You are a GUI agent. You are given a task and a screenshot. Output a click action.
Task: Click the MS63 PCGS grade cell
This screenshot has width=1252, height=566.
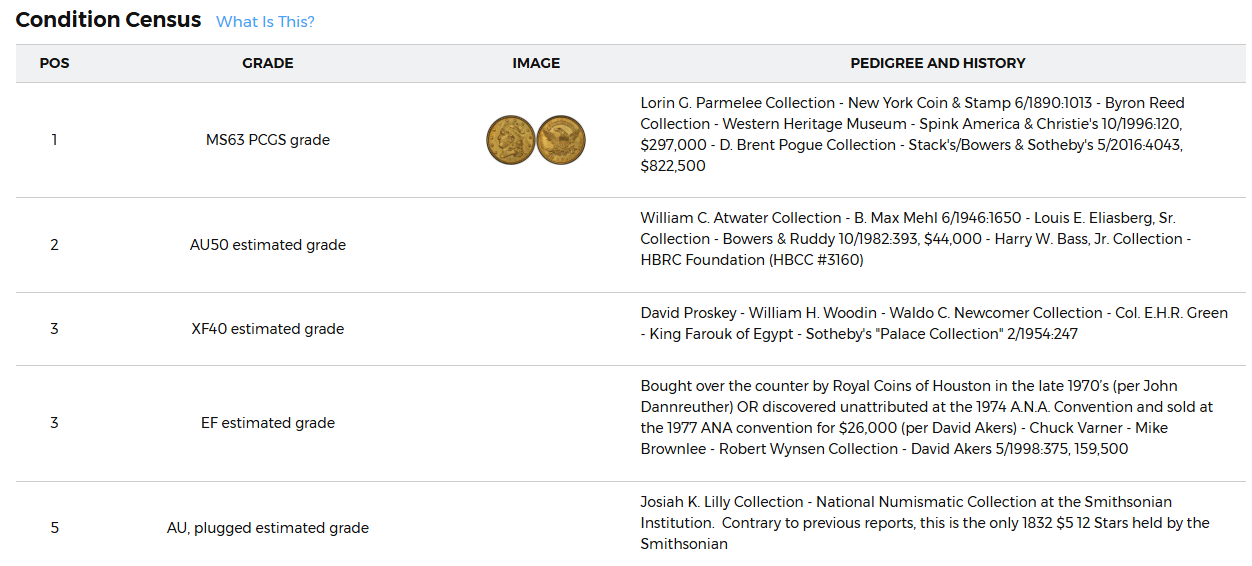point(268,140)
